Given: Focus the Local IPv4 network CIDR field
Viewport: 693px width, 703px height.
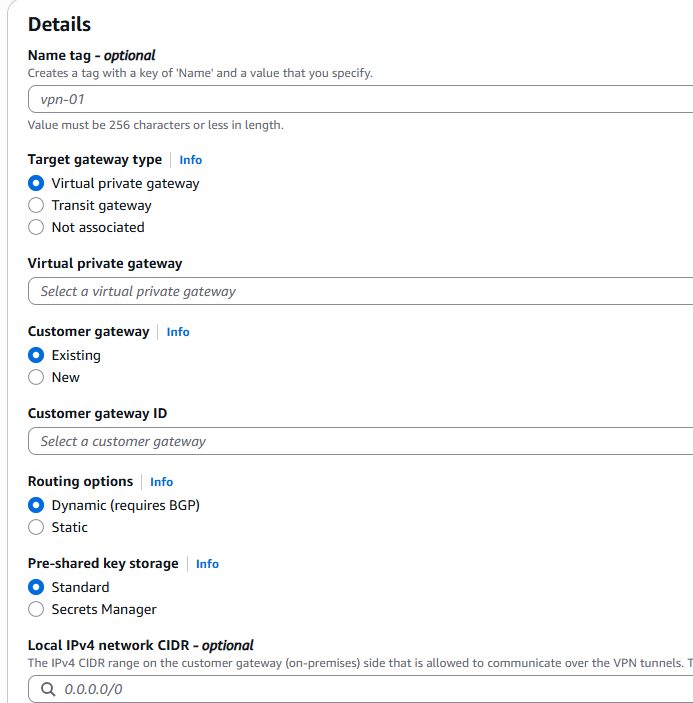Looking at the screenshot, I should [370, 689].
